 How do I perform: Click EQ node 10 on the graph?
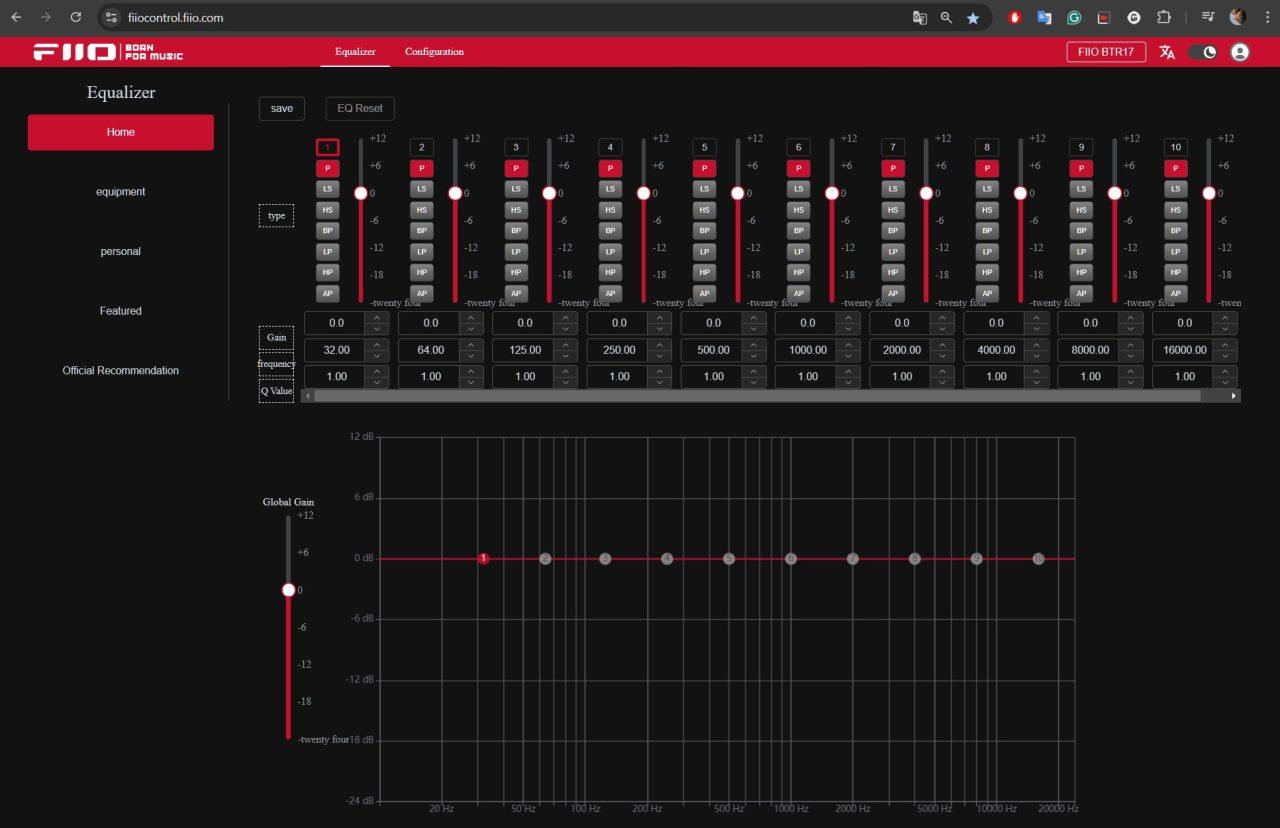pos(1038,559)
